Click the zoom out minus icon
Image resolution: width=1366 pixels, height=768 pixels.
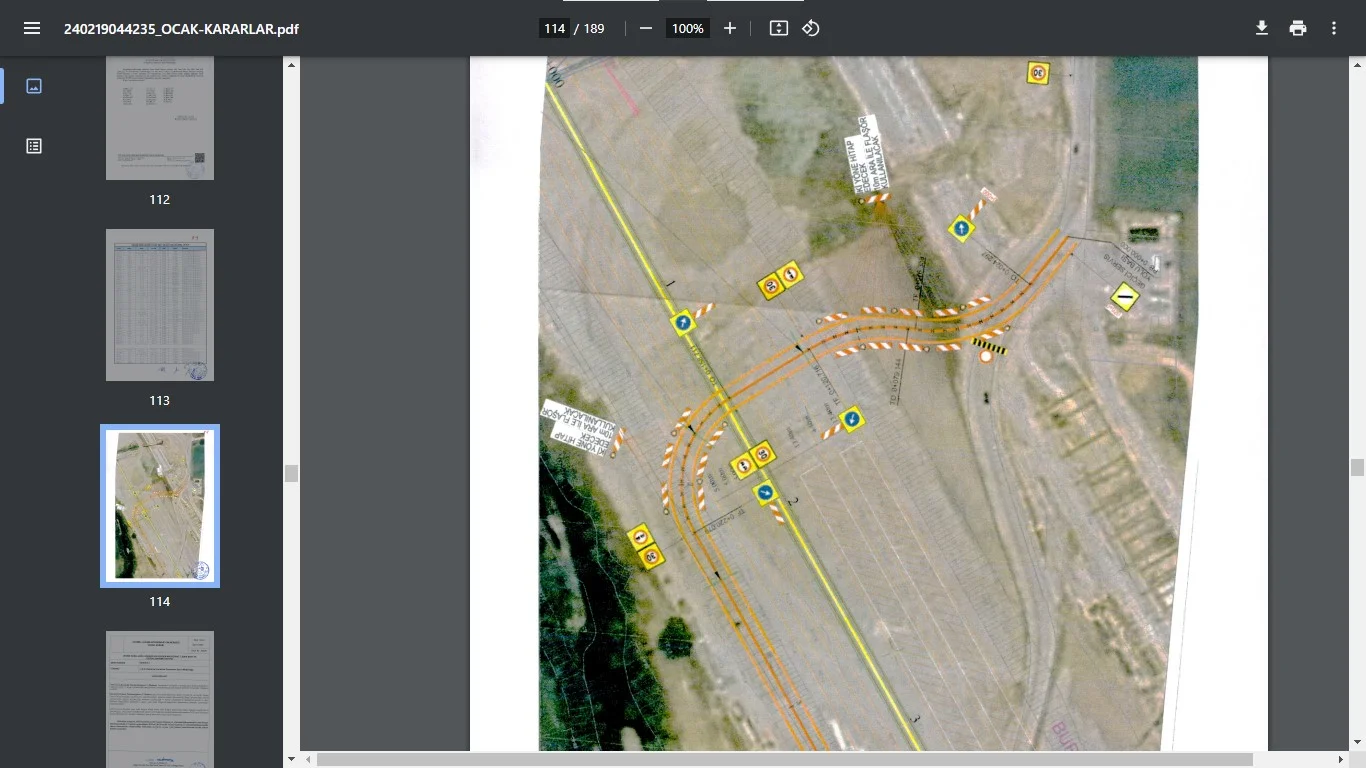(646, 28)
